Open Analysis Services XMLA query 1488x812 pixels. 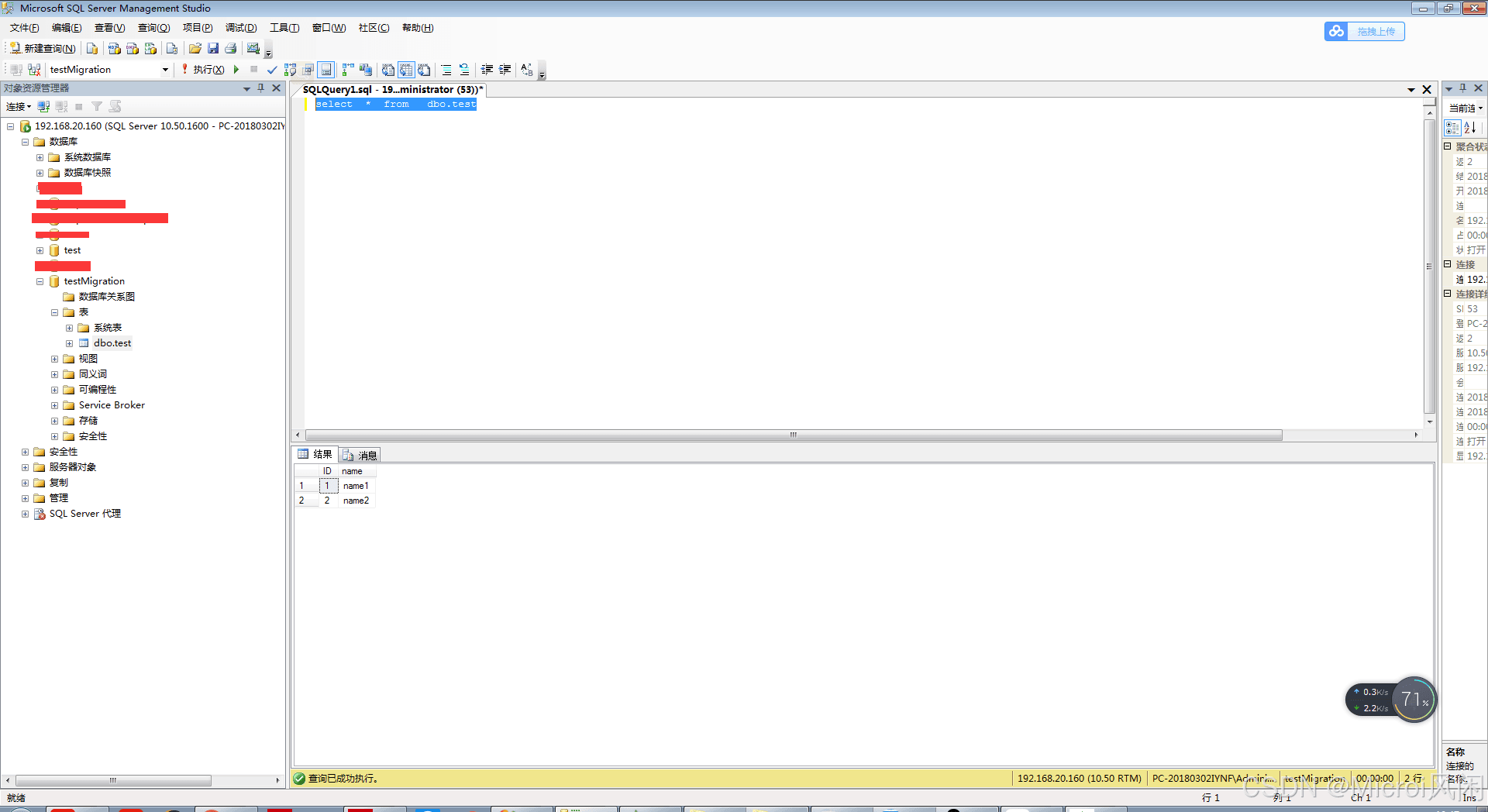(x=151, y=48)
